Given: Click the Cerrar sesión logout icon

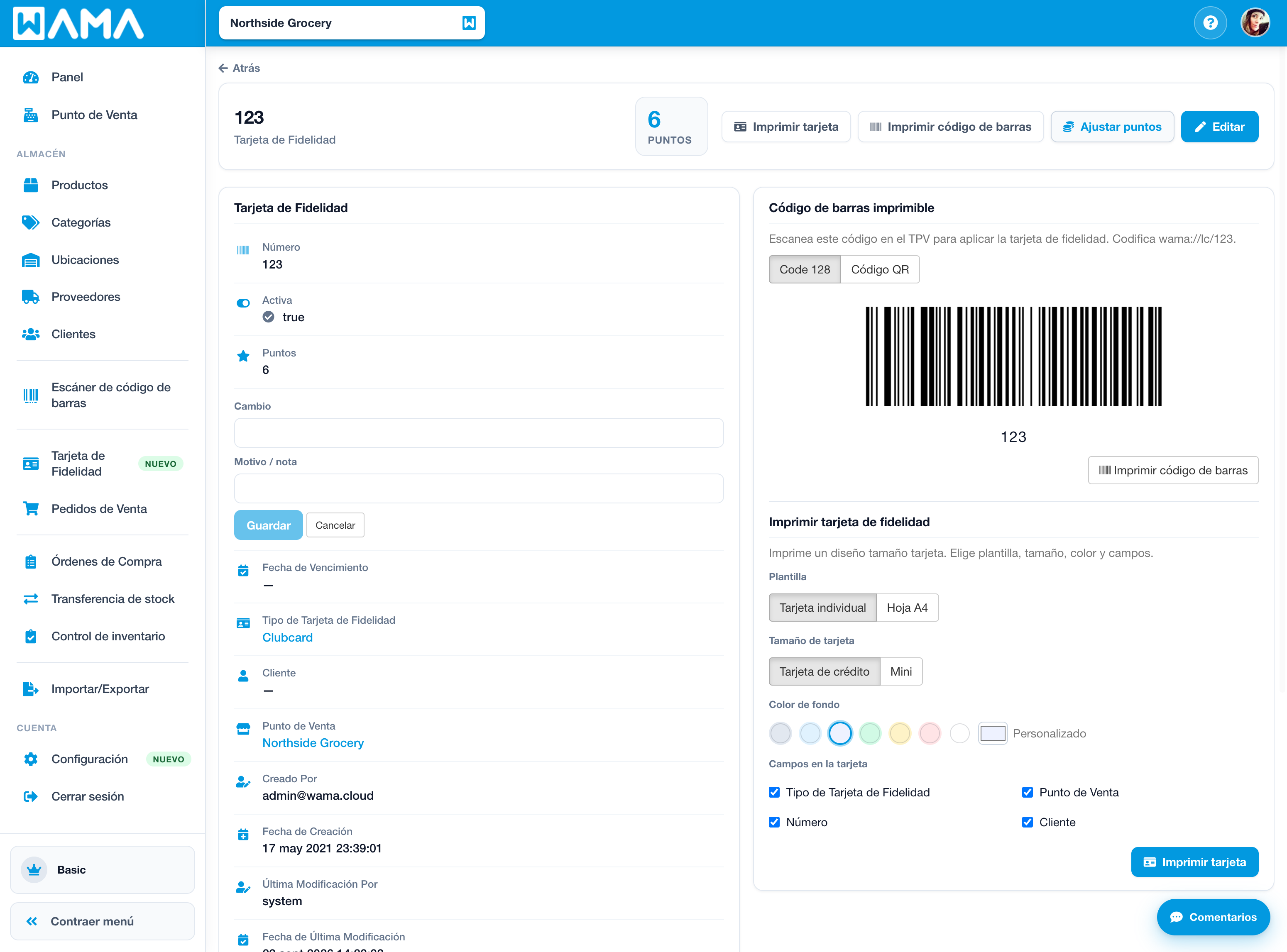Looking at the screenshot, I should pyautogui.click(x=31, y=796).
